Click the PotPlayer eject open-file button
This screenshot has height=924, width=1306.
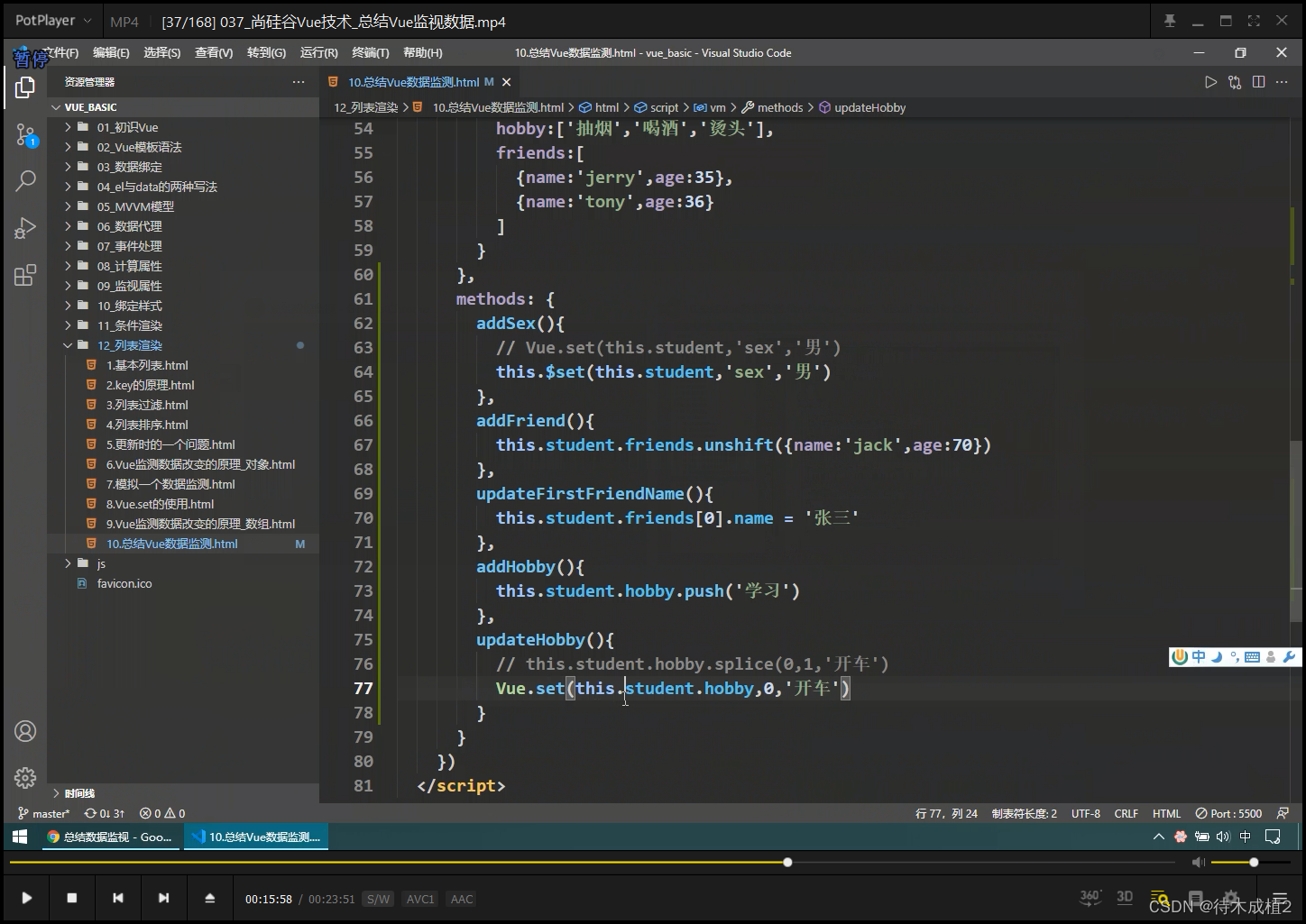click(x=209, y=898)
